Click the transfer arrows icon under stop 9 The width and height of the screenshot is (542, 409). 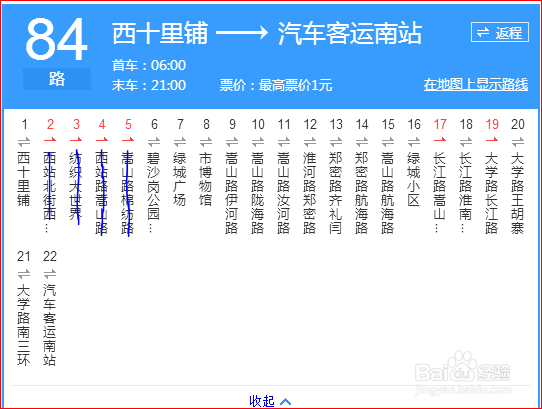tap(232, 142)
